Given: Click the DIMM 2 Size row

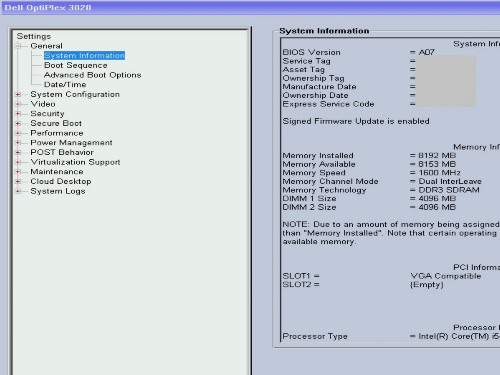Looking at the screenshot, I should pos(369,207).
